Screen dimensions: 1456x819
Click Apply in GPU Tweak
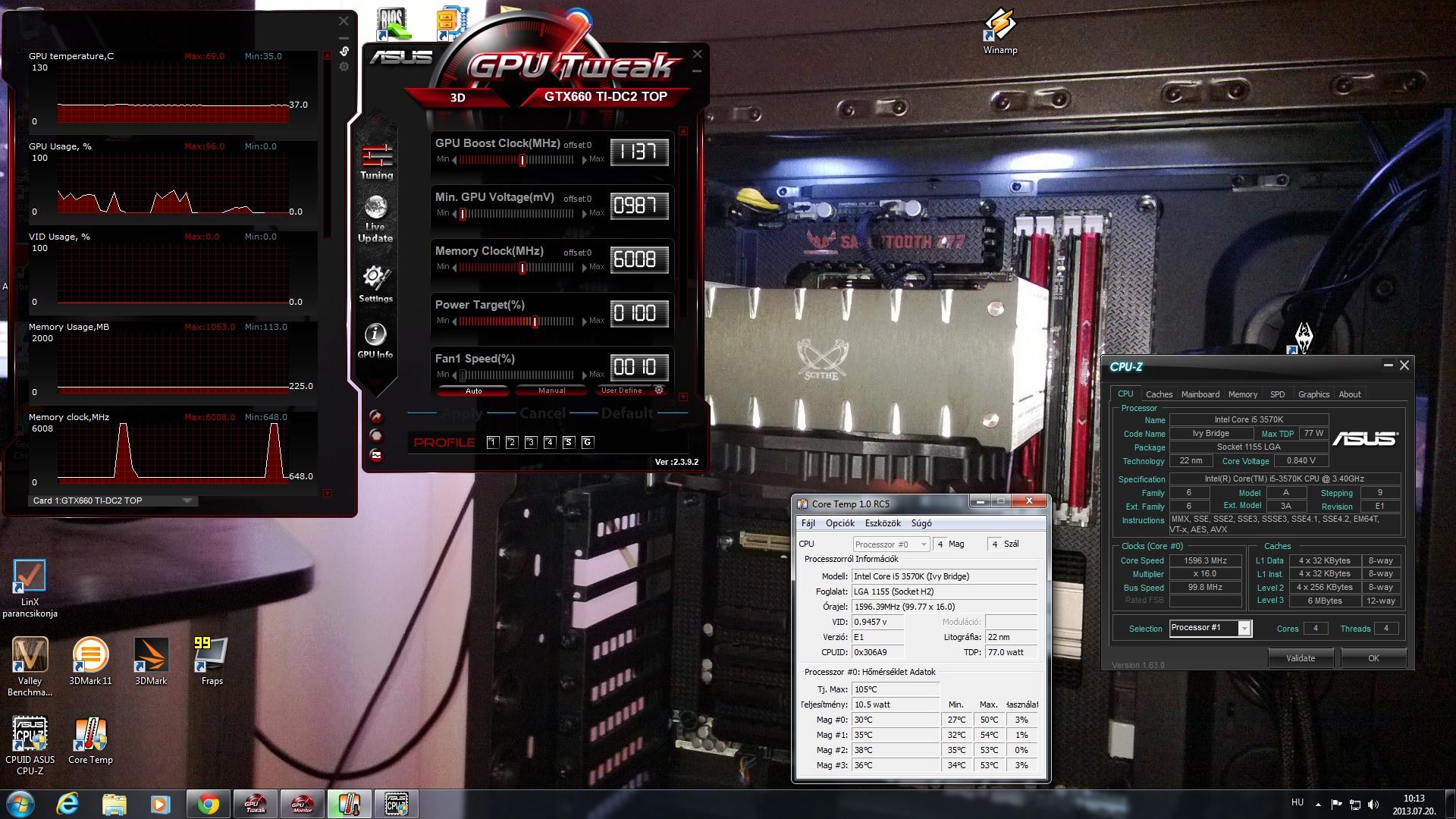coord(462,413)
